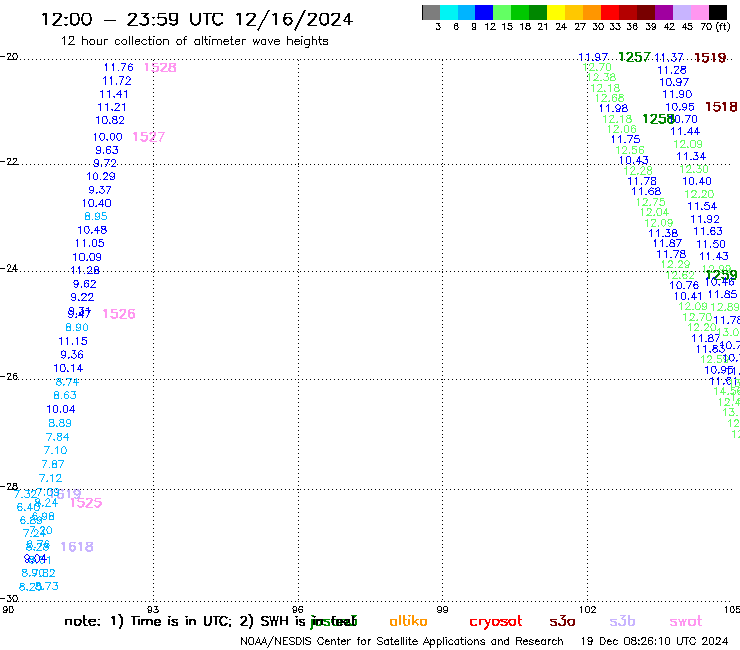This screenshot has height=650, width=740.
Task: Pick the purple 42 ft legend swatch
Action: [664, 13]
